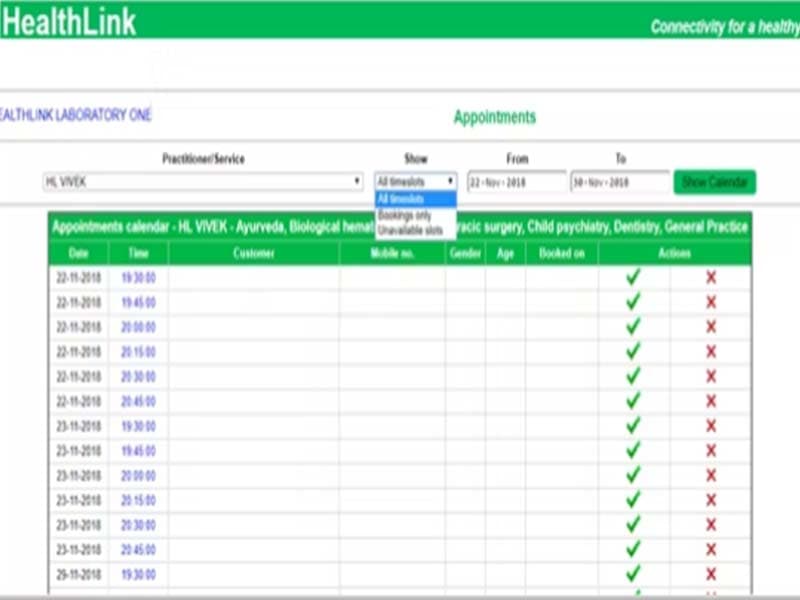800x600 pixels.
Task: Click red X for 29-11-2018 19:30:00 slot
Action: [x=711, y=574]
